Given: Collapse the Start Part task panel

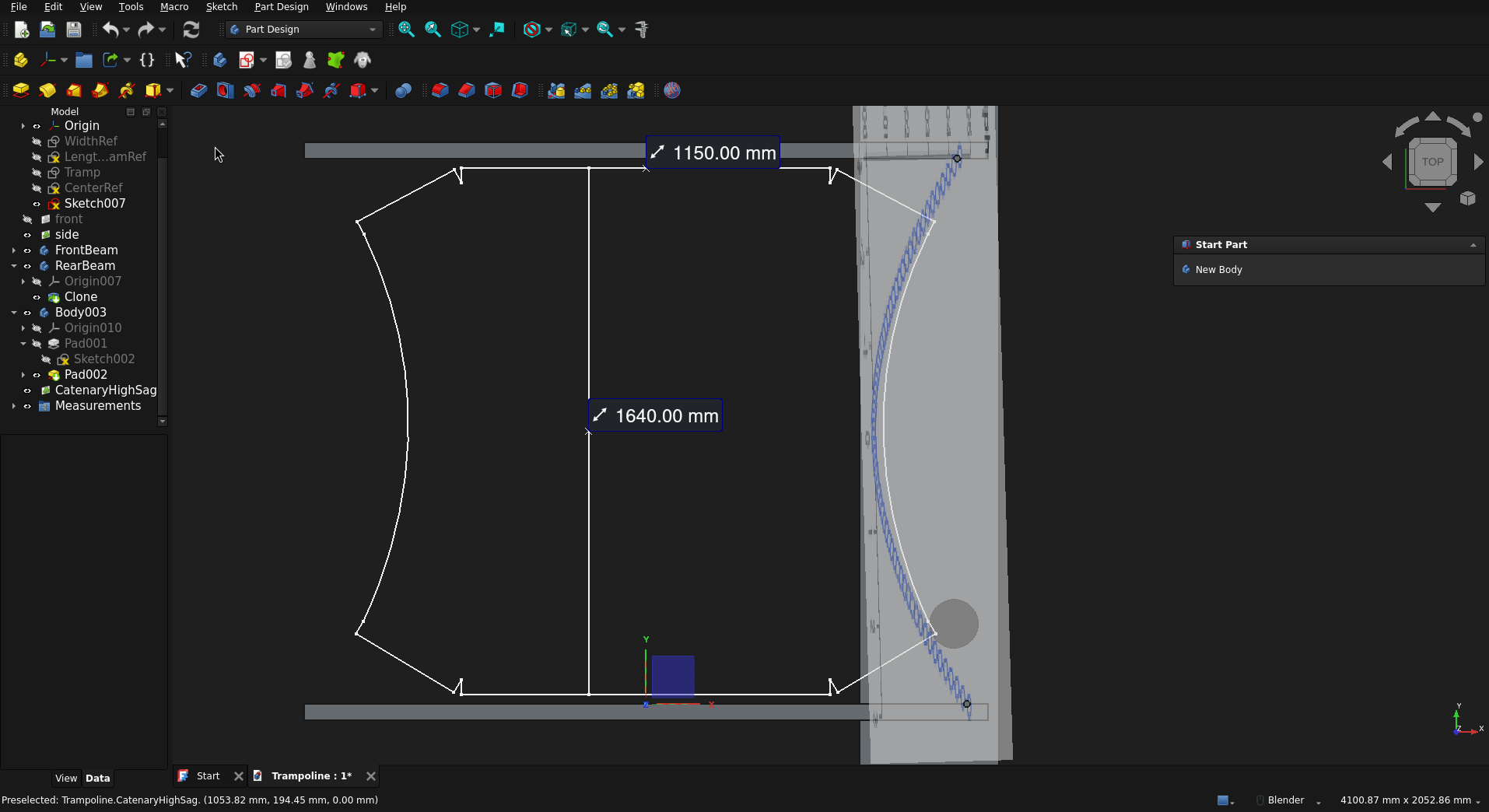Looking at the screenshot, I should pyautogui.click(x=1473, y=245).
